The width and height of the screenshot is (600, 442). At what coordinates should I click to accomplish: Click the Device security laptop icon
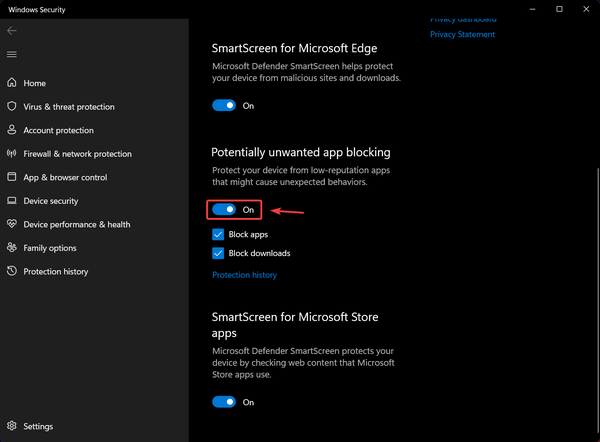tap(12, 201)
